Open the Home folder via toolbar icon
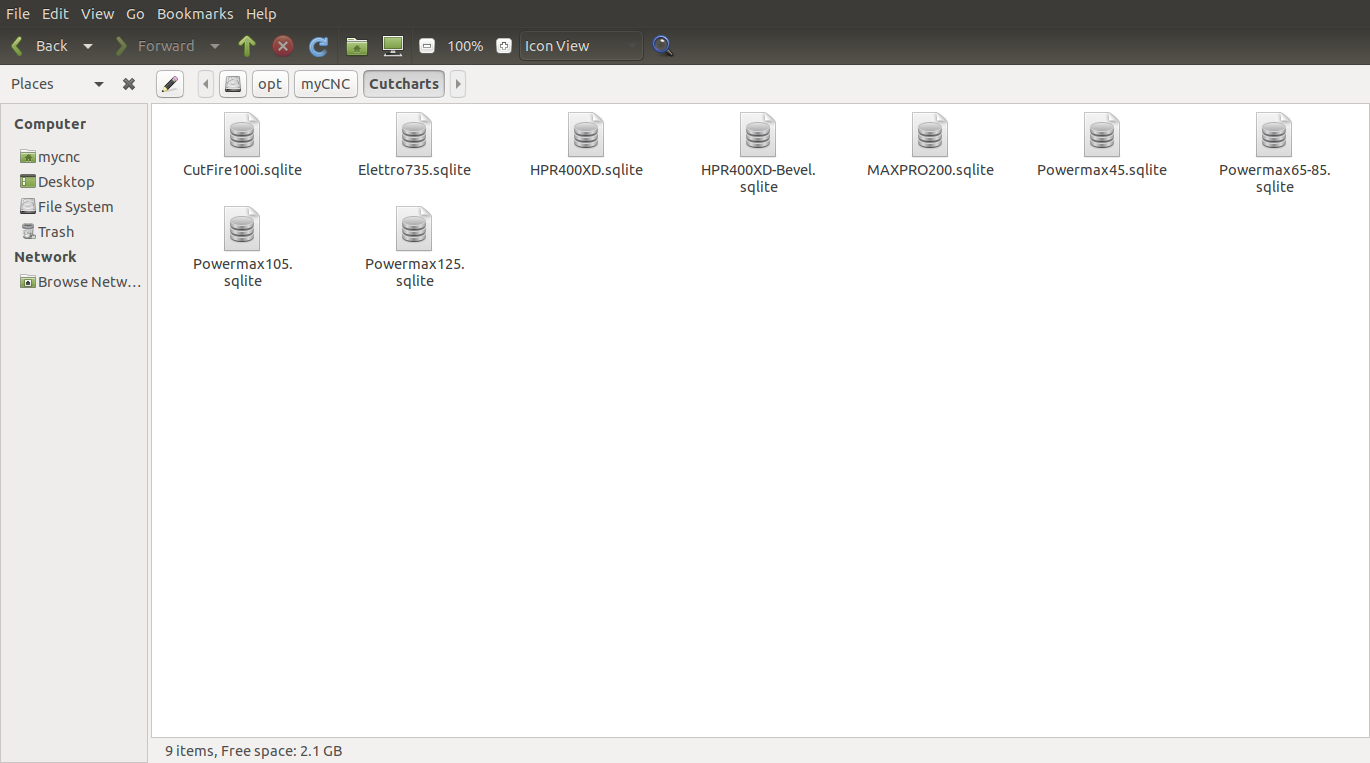1370x763 pixels. pyautogui.click(x=357, y=46)
